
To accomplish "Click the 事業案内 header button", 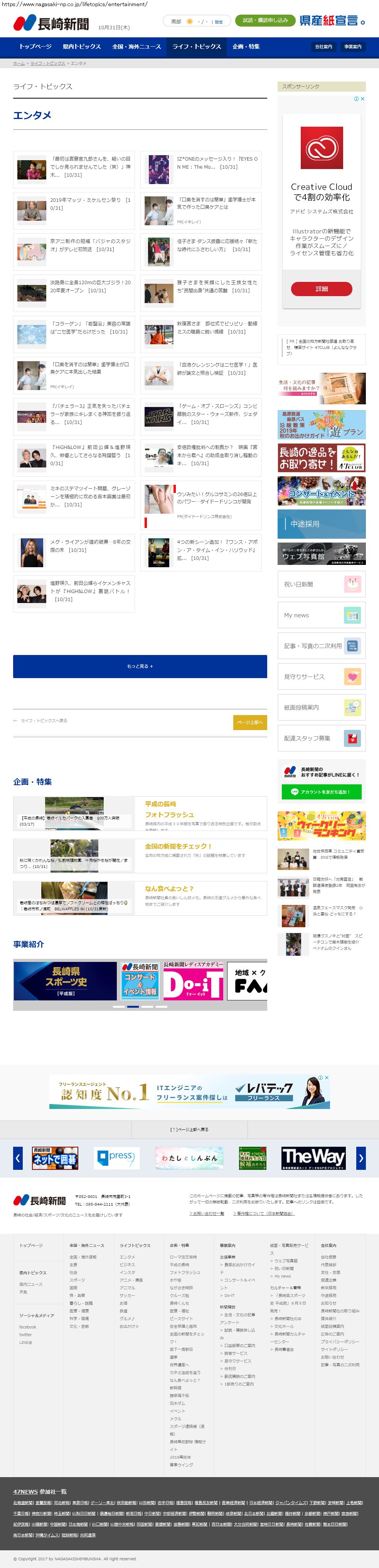I will point(353,46).
